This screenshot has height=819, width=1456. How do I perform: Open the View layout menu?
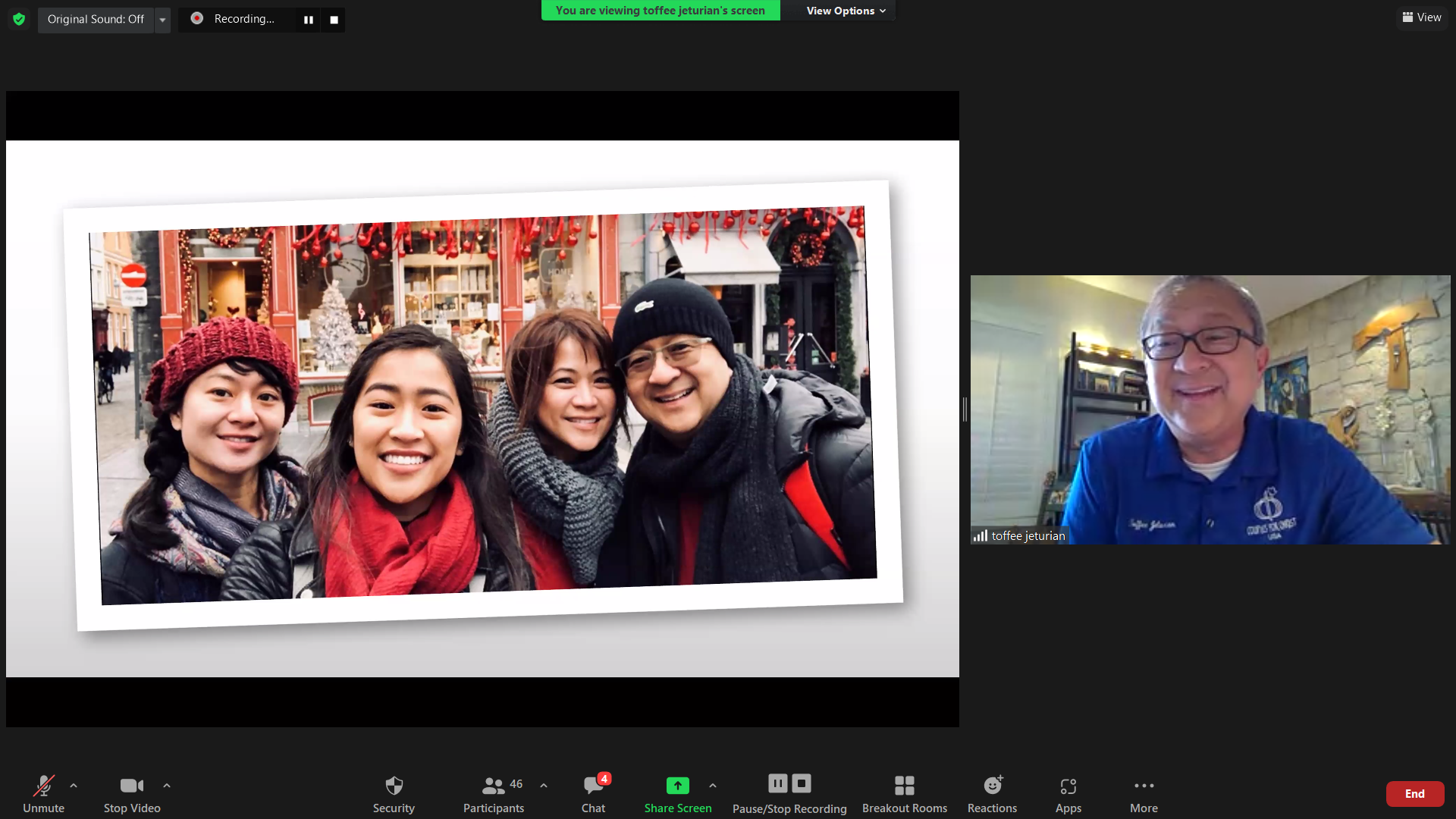point(1422,17)
